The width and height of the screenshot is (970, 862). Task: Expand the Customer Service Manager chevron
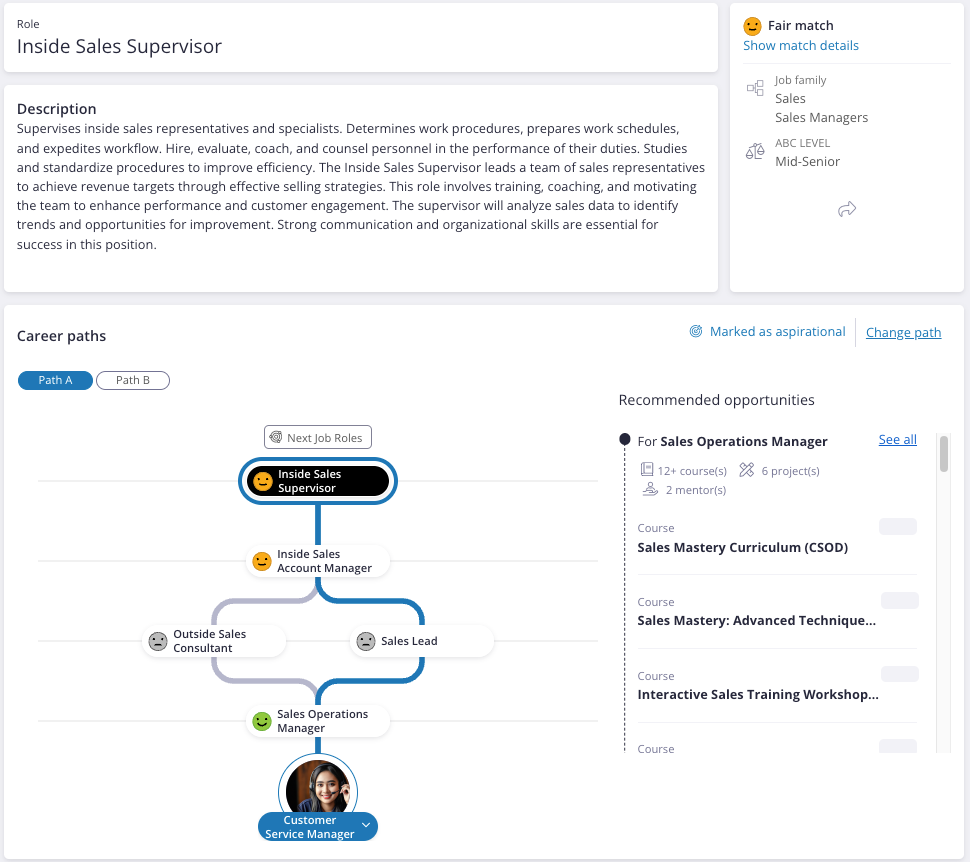366,826
